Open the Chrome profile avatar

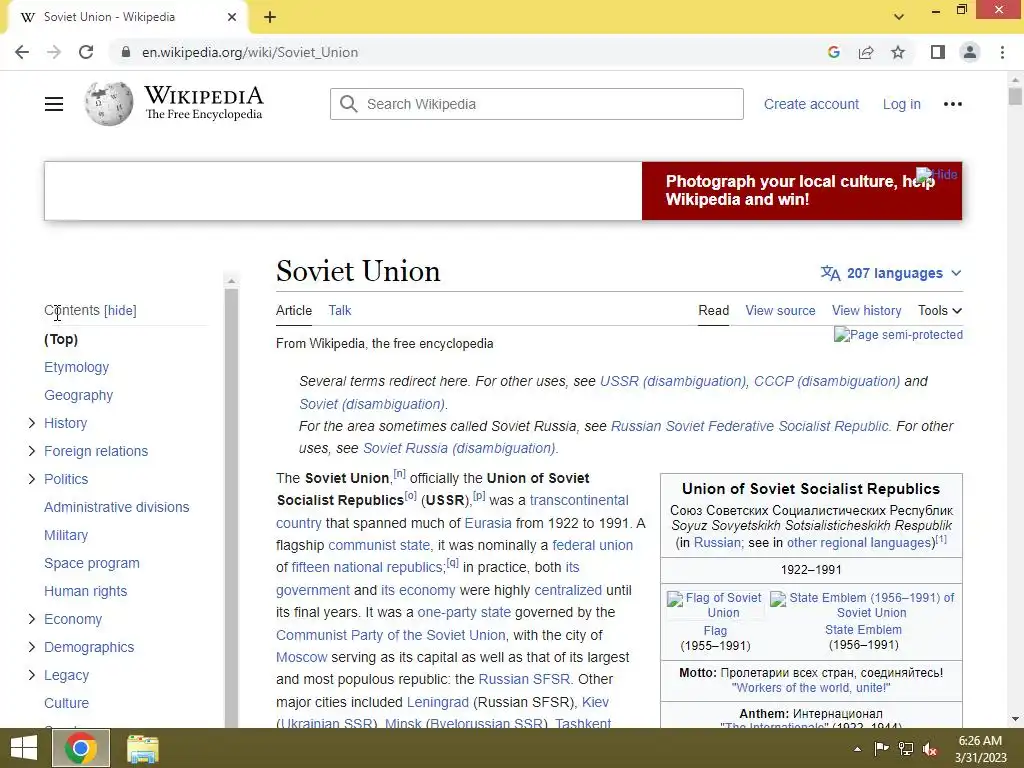pos(970,52)
